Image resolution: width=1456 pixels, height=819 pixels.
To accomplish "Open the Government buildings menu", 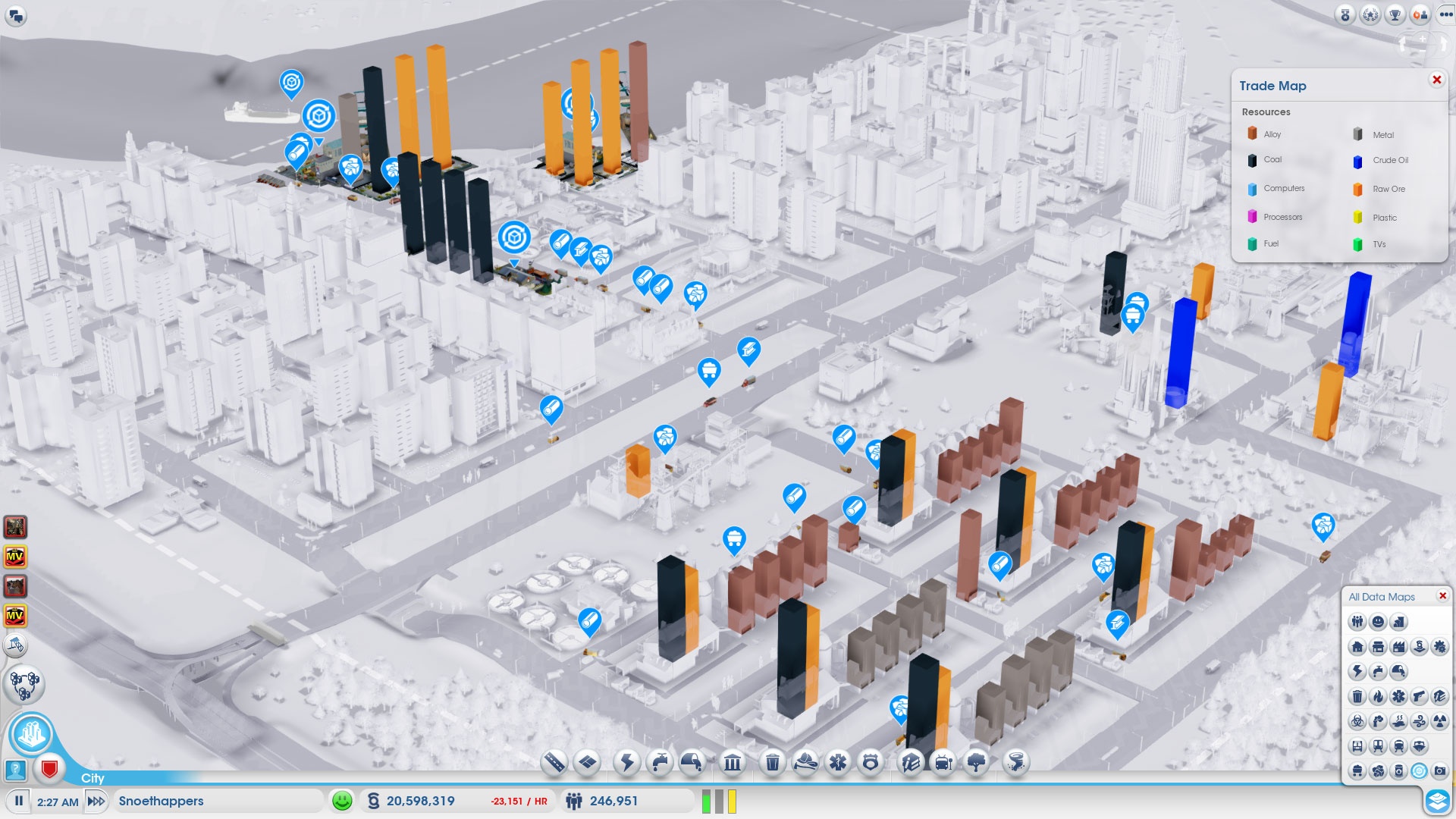I will pos(733,762).
